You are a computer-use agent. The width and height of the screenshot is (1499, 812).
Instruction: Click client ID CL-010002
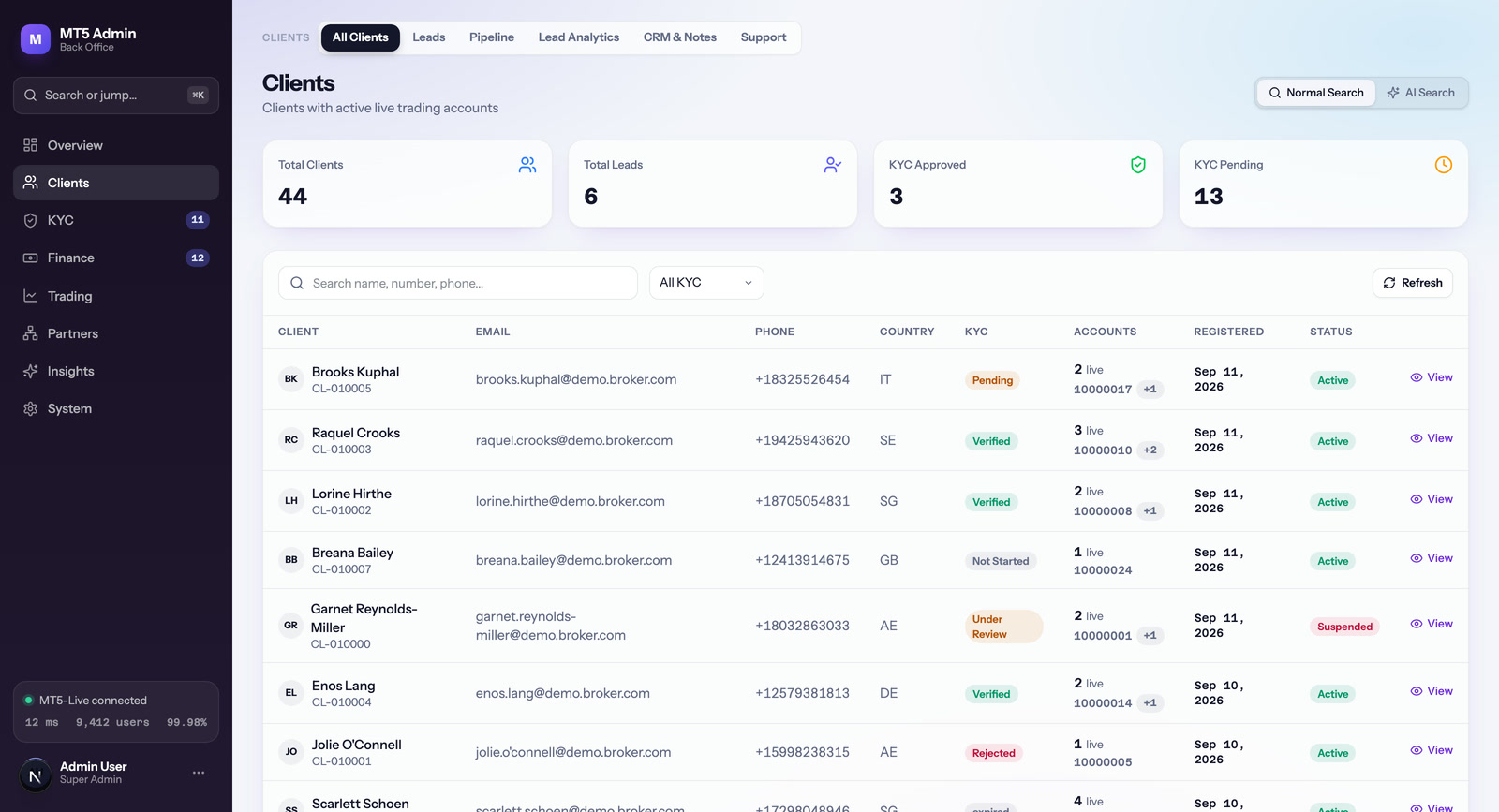341,510
